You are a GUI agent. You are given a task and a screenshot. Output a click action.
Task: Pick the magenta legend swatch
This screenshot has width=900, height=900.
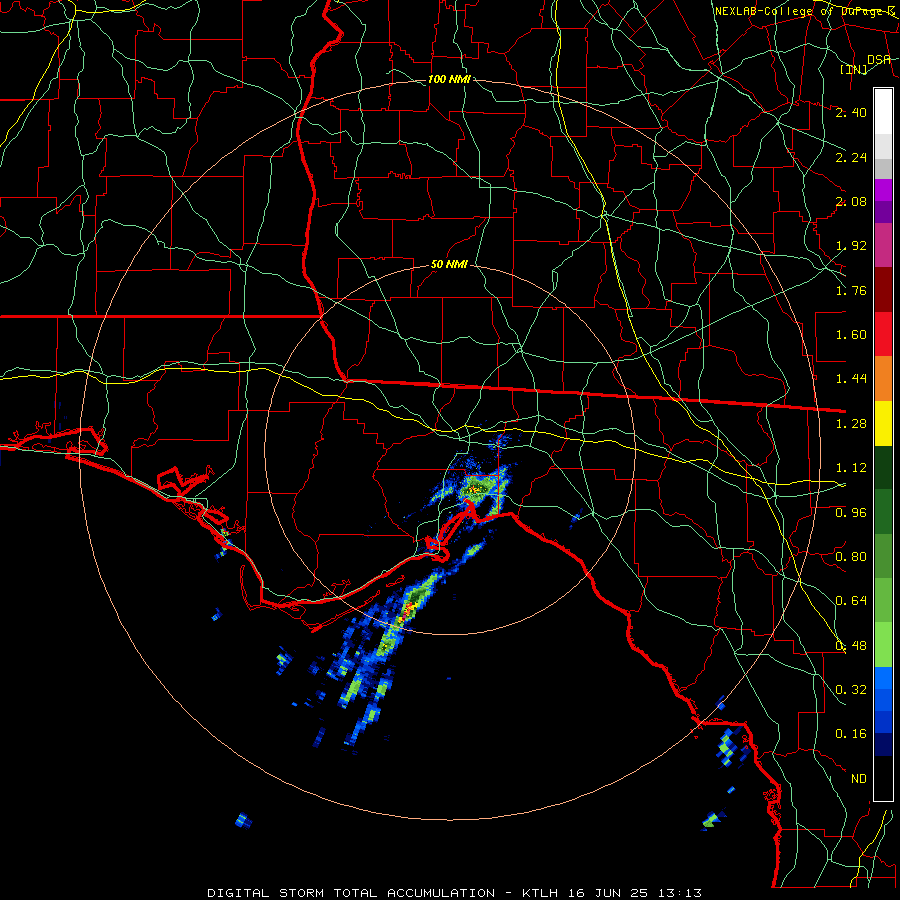[x=883, y=190]
